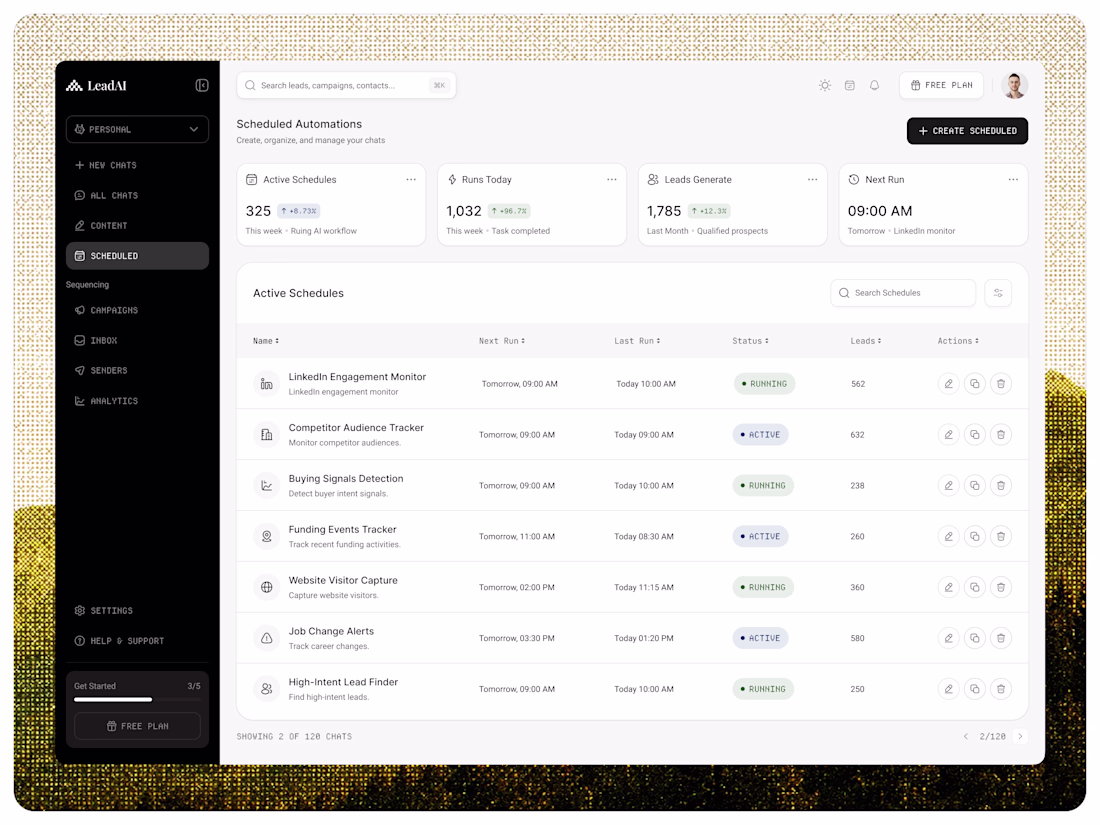
Task: Open the user profile avatar
Action: pyautogui.click(x=1014, y=86)
